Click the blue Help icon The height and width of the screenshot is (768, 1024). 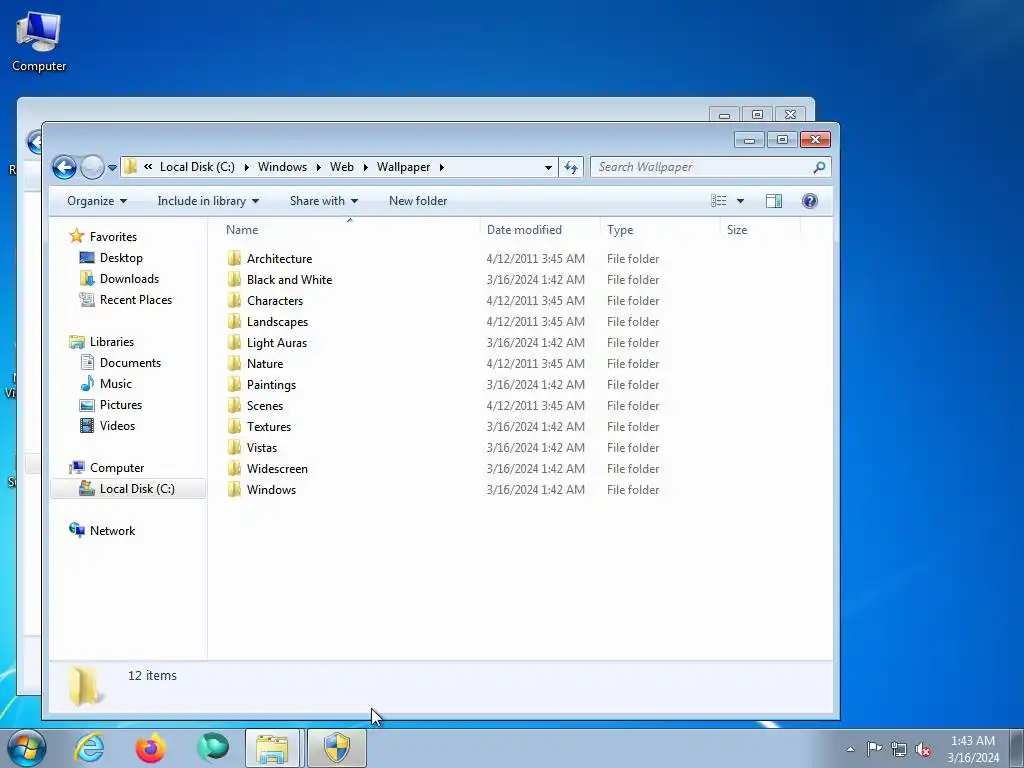810,201
